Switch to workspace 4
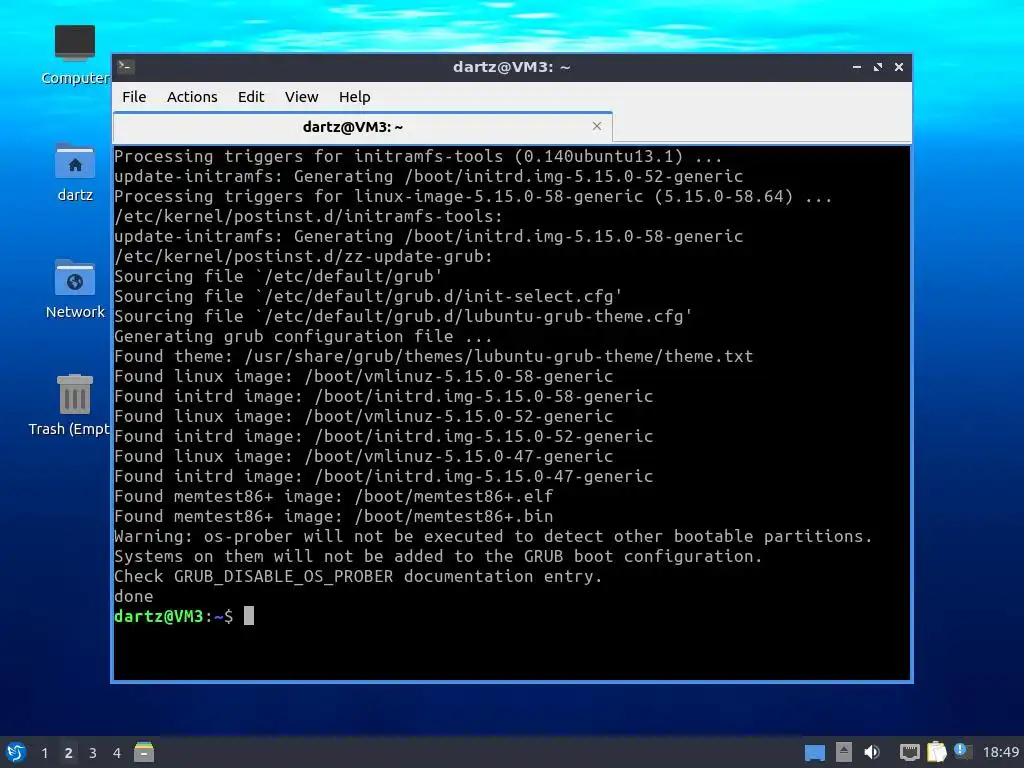The width and height of the screenshot is (1024, 768). coord(117,753)
